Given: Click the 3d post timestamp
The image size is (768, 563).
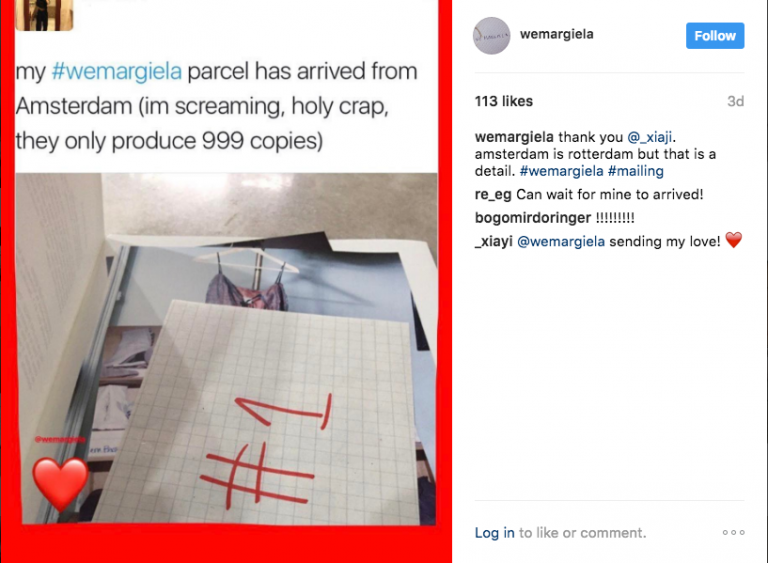Looking at the screenshot, I should pyautogui.click(x=735, y=101).
